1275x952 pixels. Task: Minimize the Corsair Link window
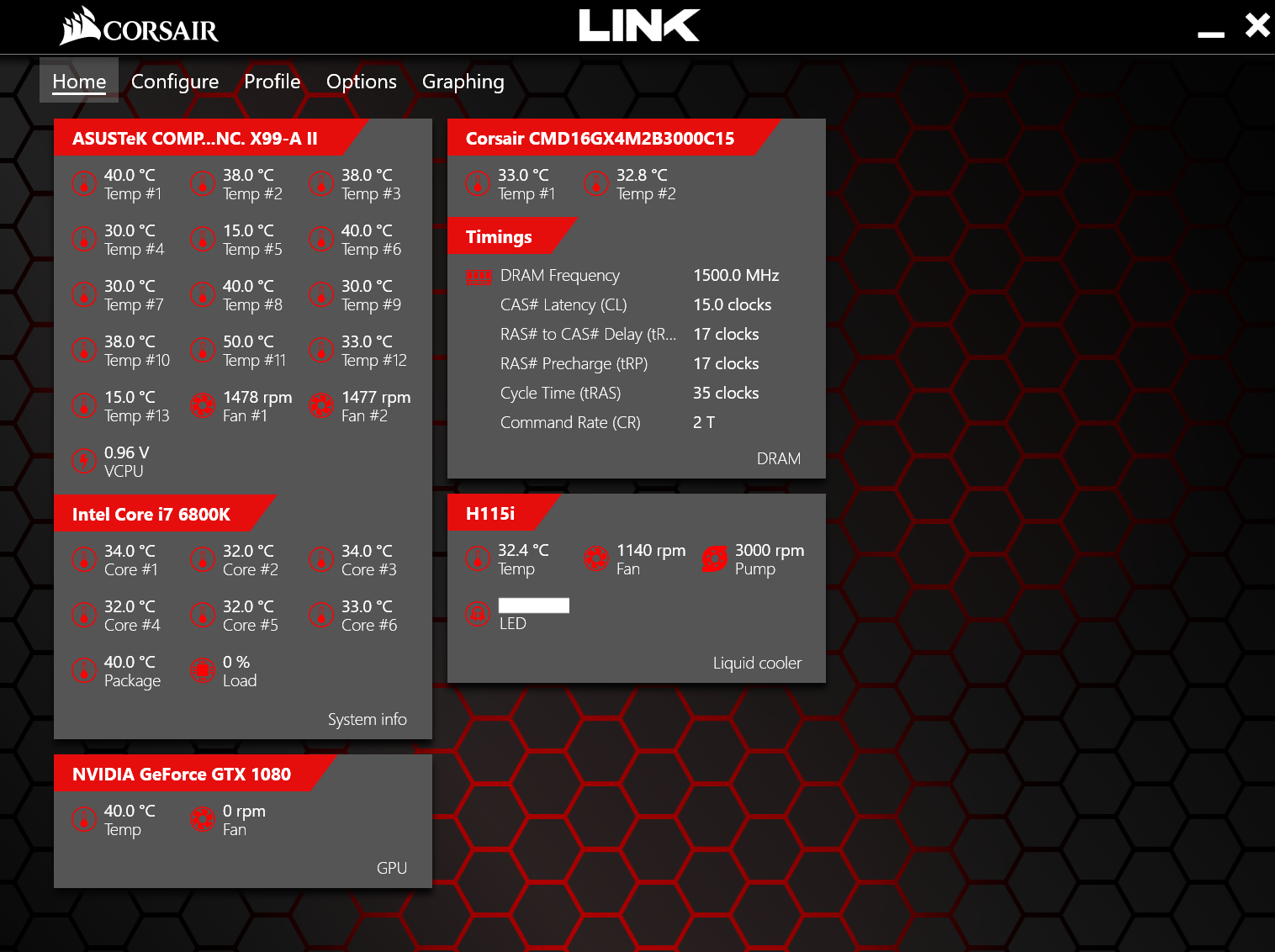(1211, 34)
